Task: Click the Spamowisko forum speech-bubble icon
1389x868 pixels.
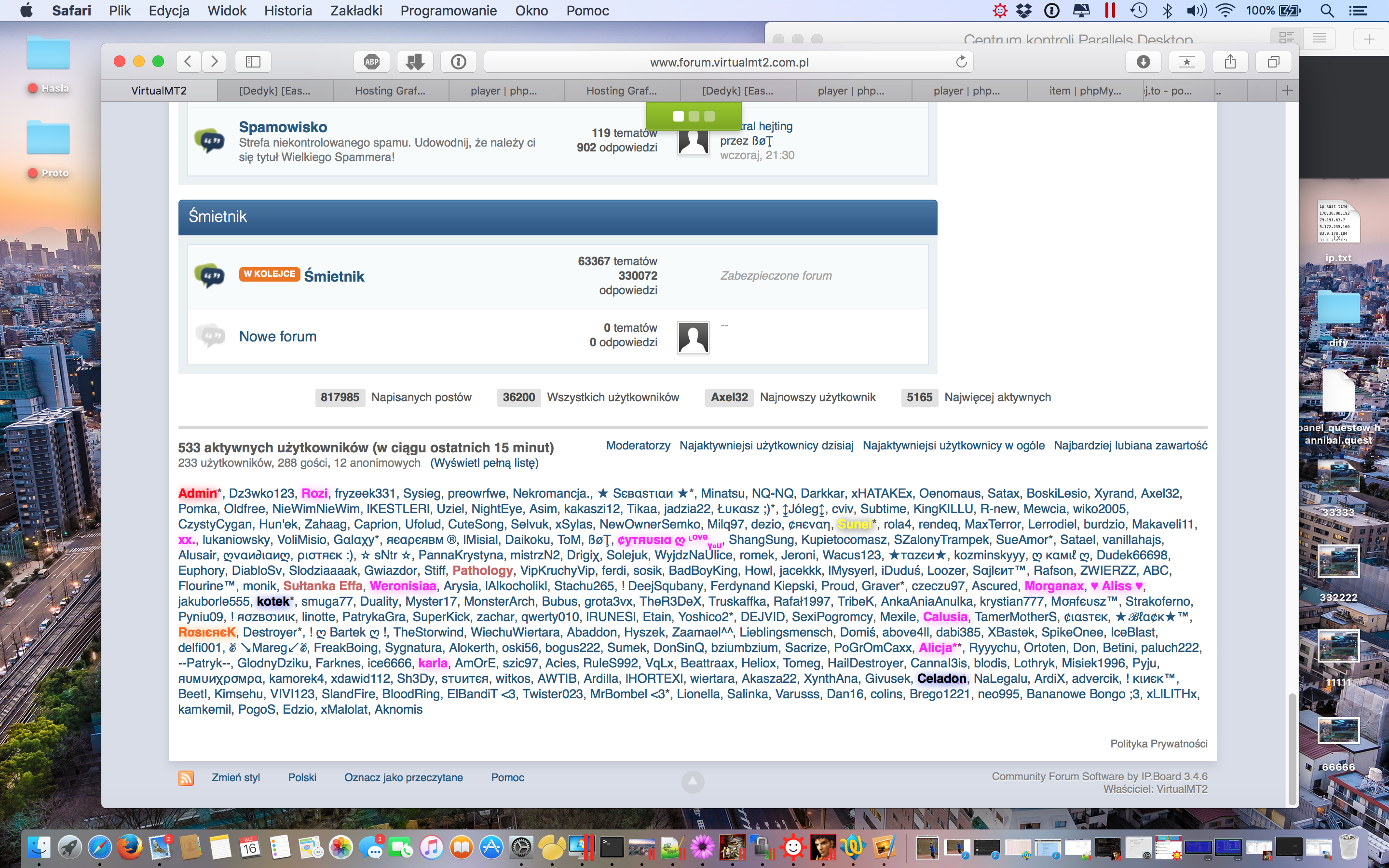Action: coord(209,141)
